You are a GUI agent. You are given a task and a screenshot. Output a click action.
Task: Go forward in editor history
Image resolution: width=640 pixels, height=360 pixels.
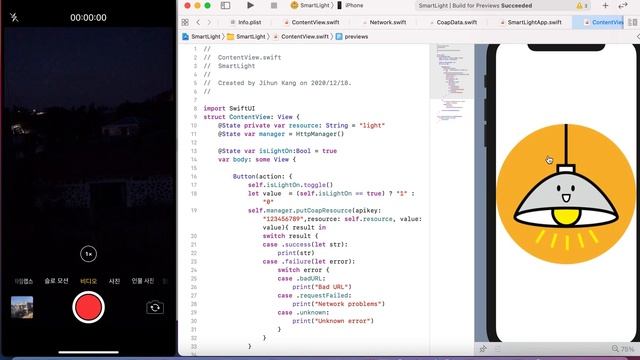(209, 22)
